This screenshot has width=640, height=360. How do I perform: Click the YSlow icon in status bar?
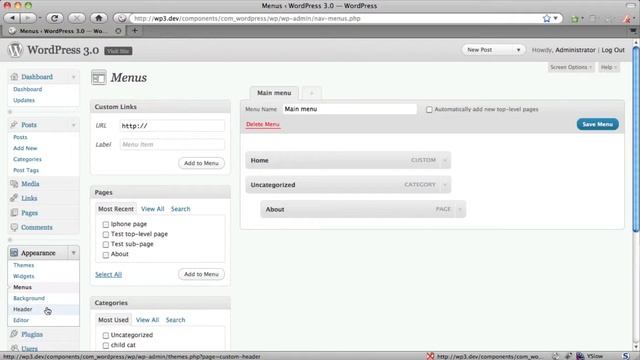580,356
